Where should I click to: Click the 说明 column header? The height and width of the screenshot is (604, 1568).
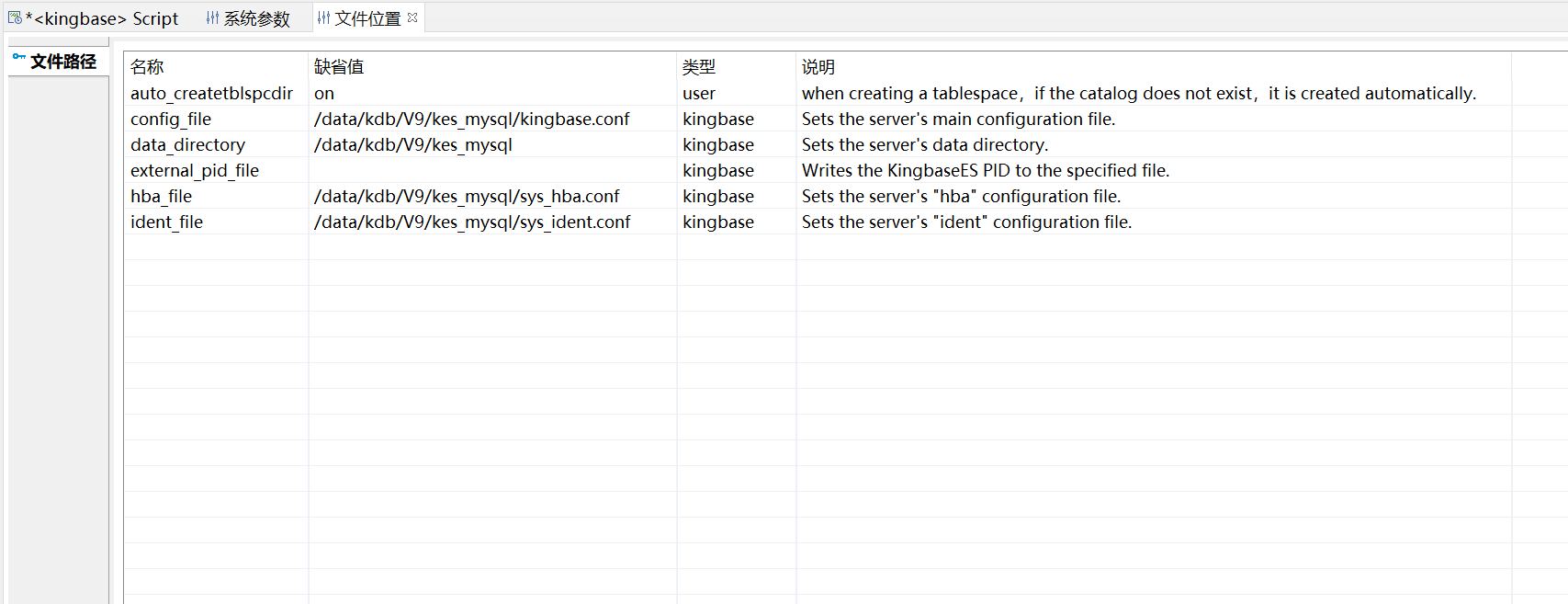coord(818,67)
